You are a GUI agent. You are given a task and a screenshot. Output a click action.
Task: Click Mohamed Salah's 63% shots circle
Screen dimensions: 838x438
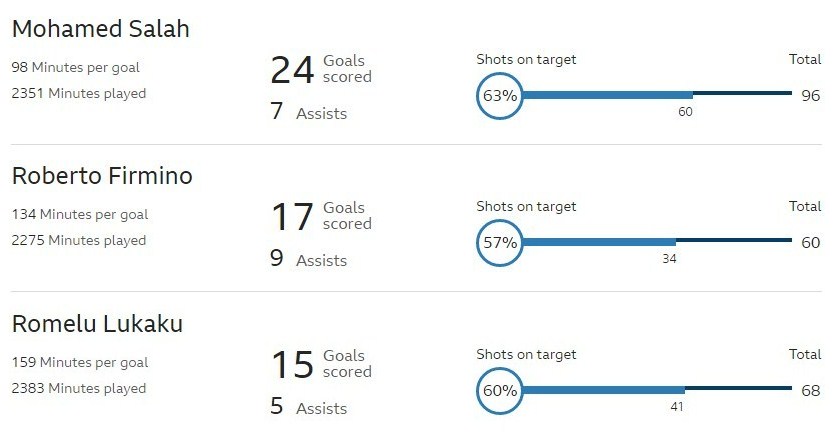(x=499, y=96)
